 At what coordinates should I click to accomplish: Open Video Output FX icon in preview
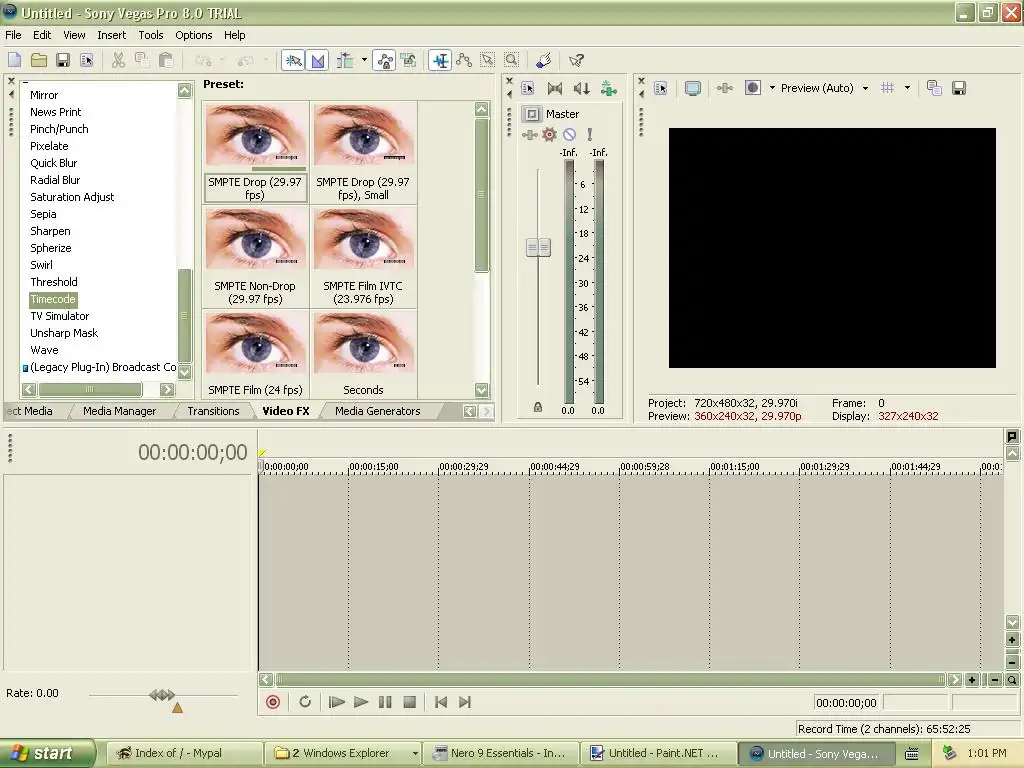pyautogui.click(x=724, y=88)
